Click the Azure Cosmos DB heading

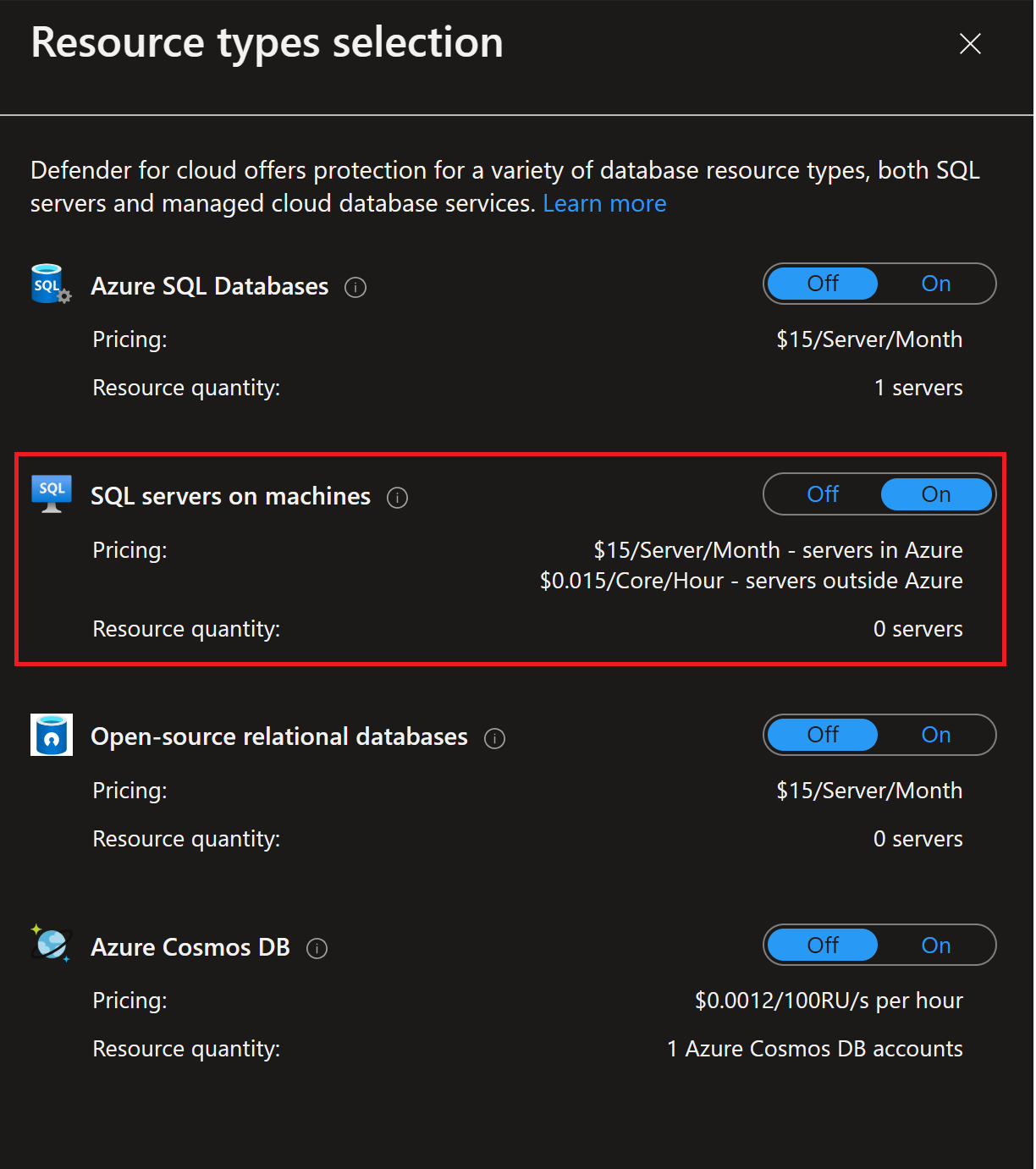190,947
